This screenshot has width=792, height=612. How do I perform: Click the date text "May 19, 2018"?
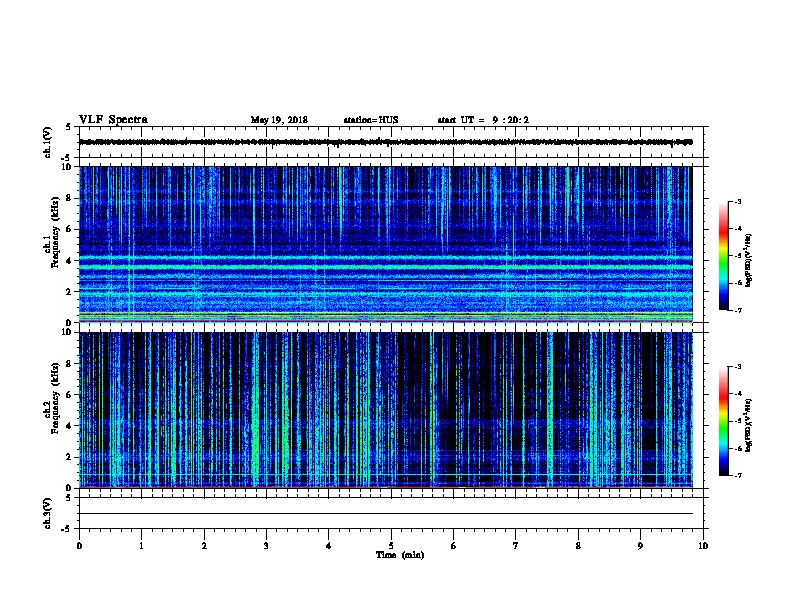pyautogui.click(x=279, y=120)
